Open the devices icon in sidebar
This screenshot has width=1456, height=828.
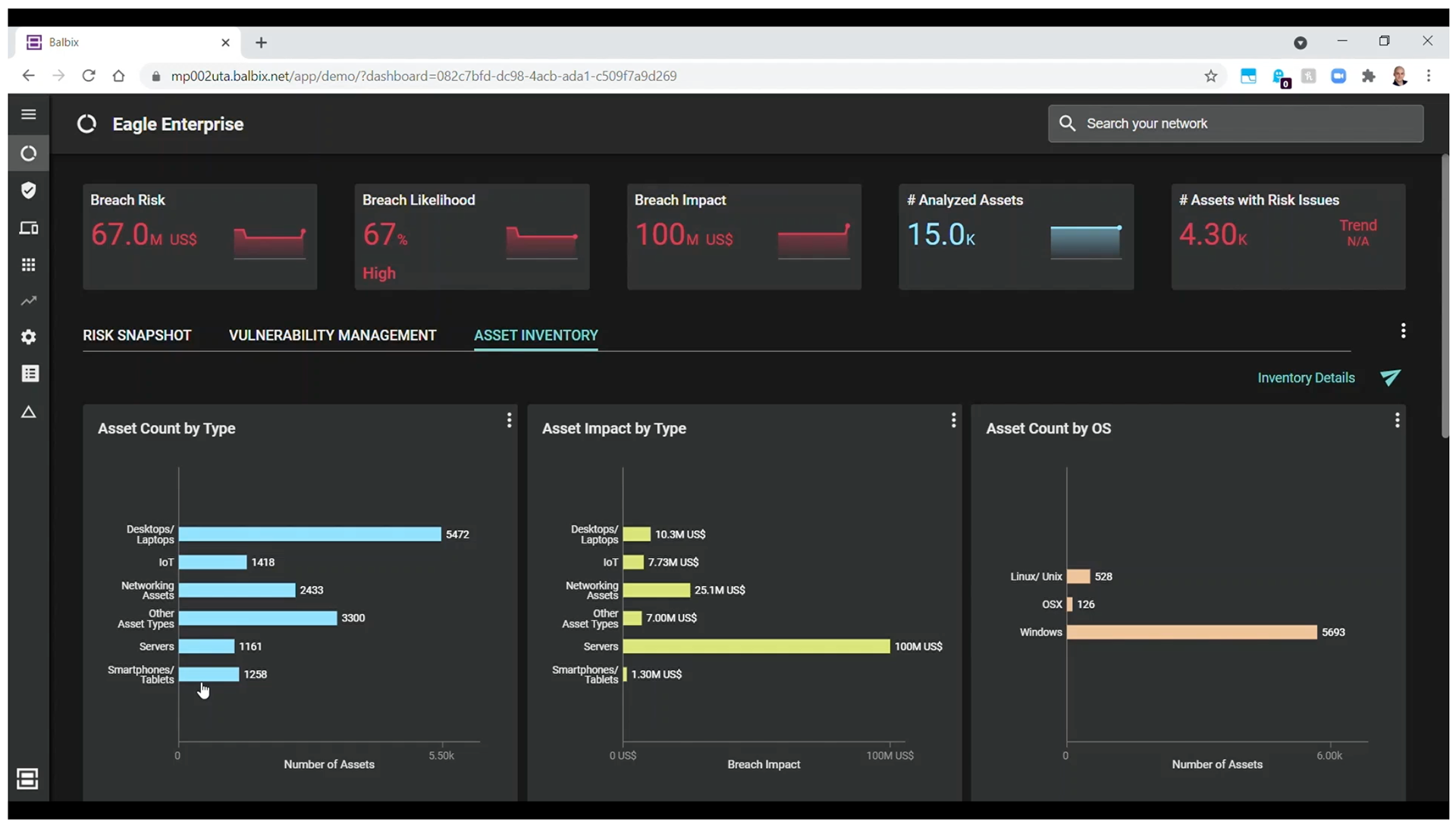point(29,228)
